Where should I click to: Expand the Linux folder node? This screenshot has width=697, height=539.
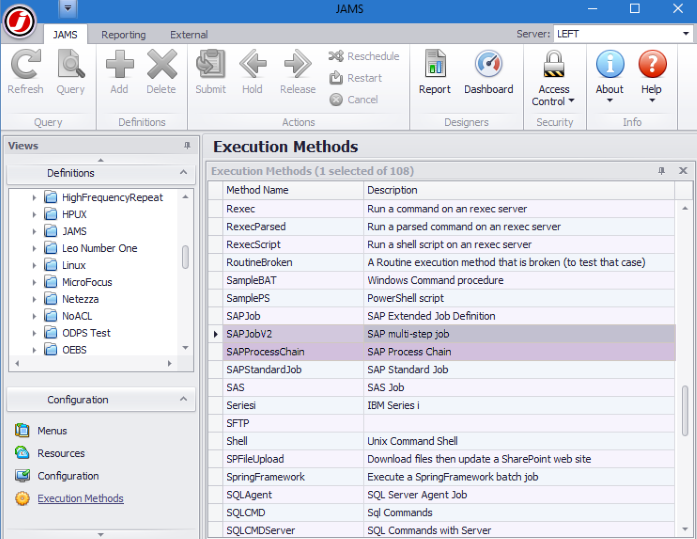click(34, 265)
